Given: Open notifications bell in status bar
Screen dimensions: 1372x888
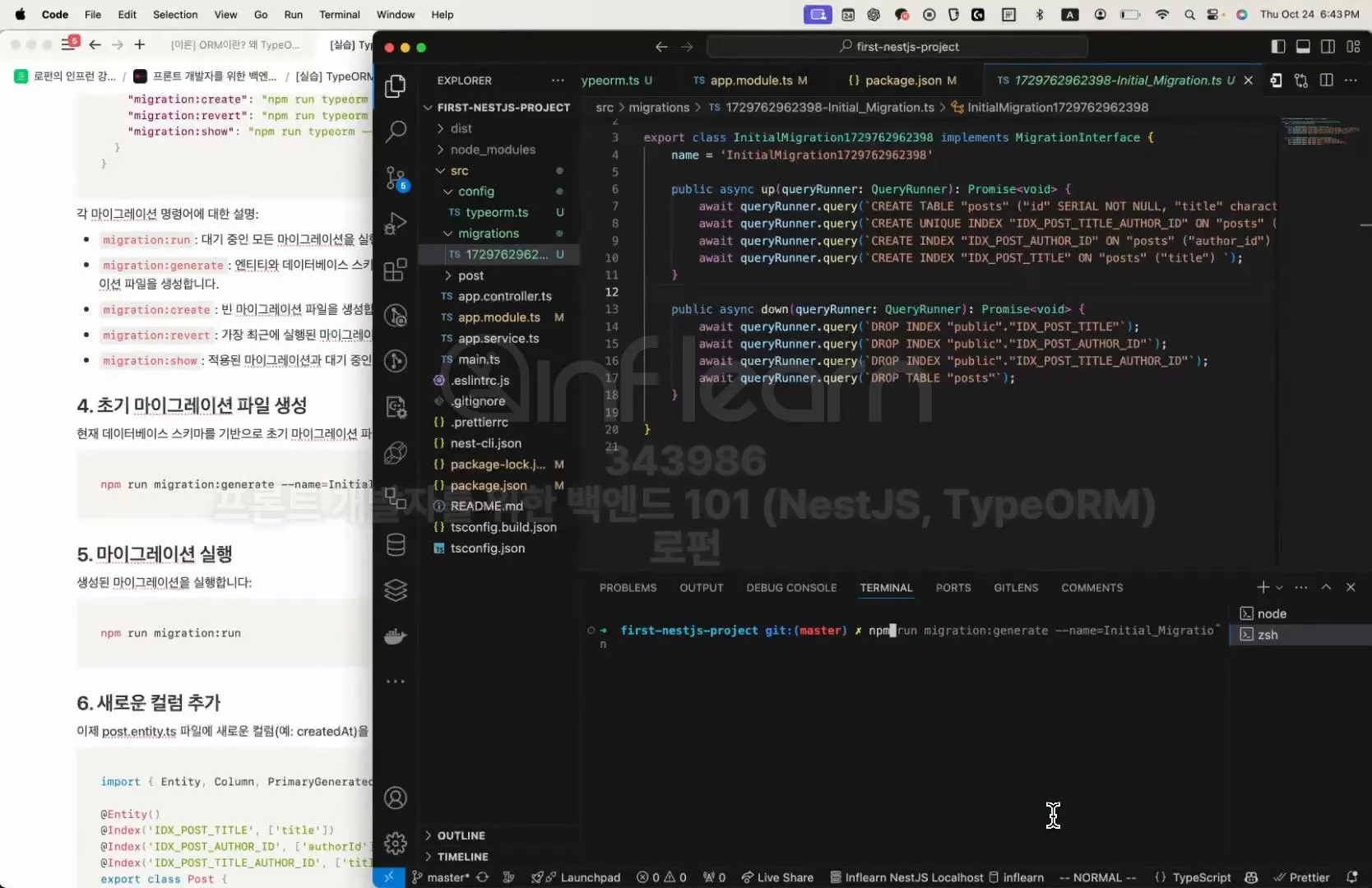Looking at the screenshot, I should pyautogui.click(x=1351, y=877).
